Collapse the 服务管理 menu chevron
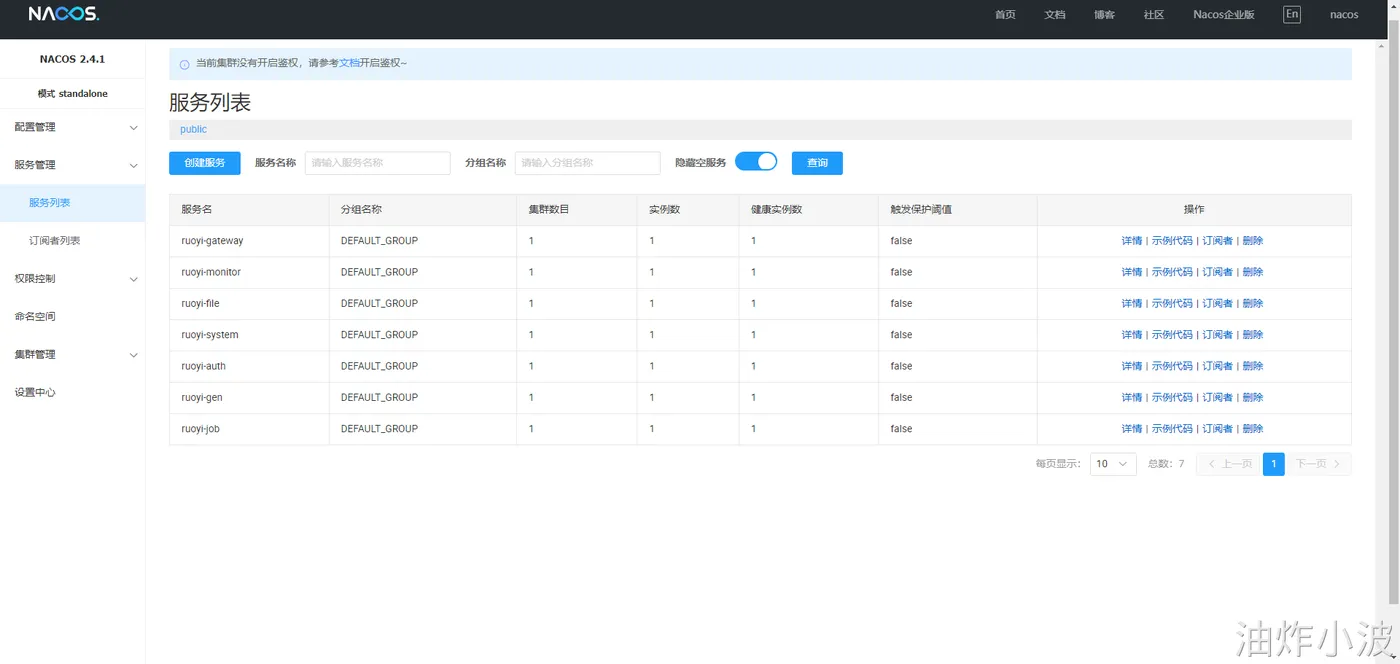Screen dimensions: 1400x664 [x=134, y=166]
